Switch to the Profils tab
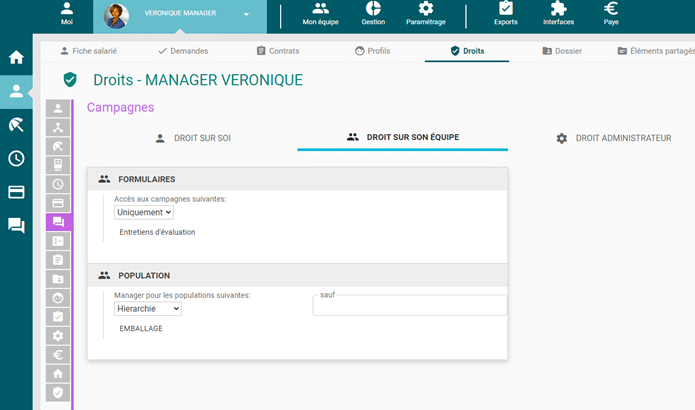Viewport: 695px width, 410px height. pos(372,51)
